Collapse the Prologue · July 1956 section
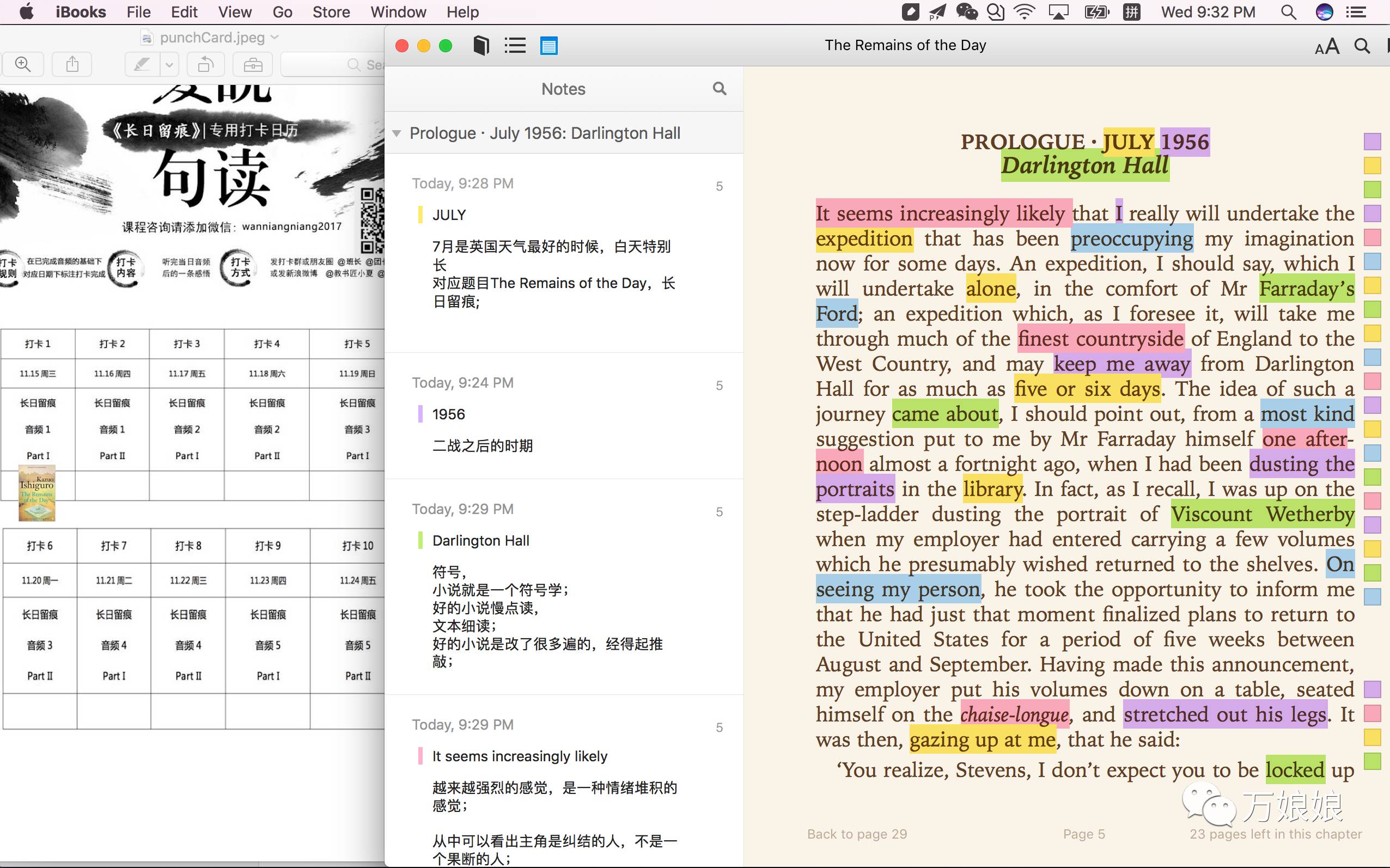Screen dimensions: 1390x868 396,133
